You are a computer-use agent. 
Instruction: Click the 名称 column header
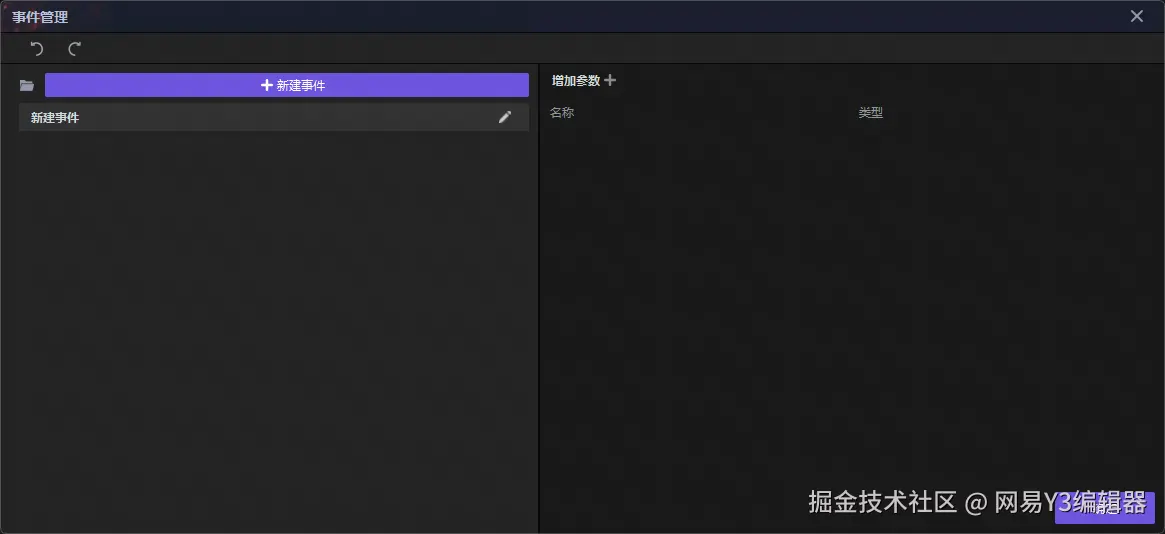pyautogui.click(x=562, y=113)
